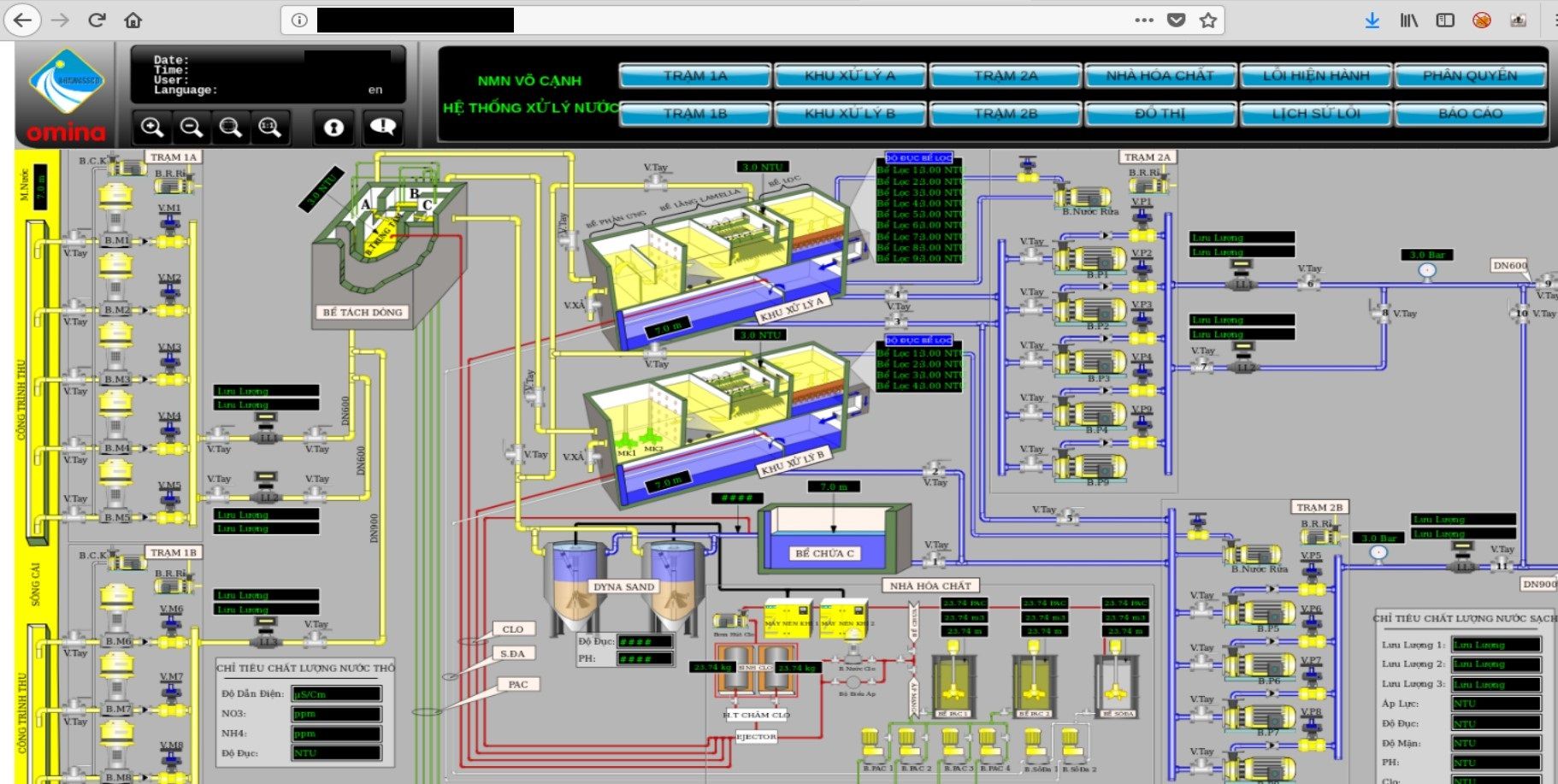
Task: Open the BÁO CÁO report button
Action: (x=1471, y=114)
